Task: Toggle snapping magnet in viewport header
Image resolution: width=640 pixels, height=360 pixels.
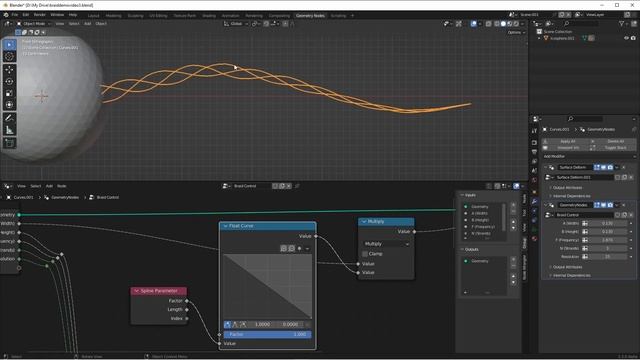Action: (266, 24)
